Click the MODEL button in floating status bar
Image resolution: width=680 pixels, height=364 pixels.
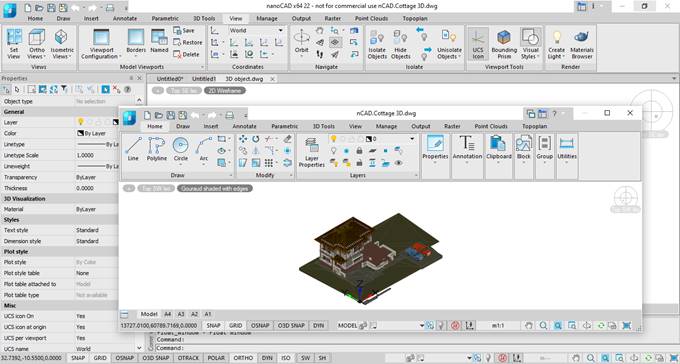pyautogui.click(x=347, y=325)
